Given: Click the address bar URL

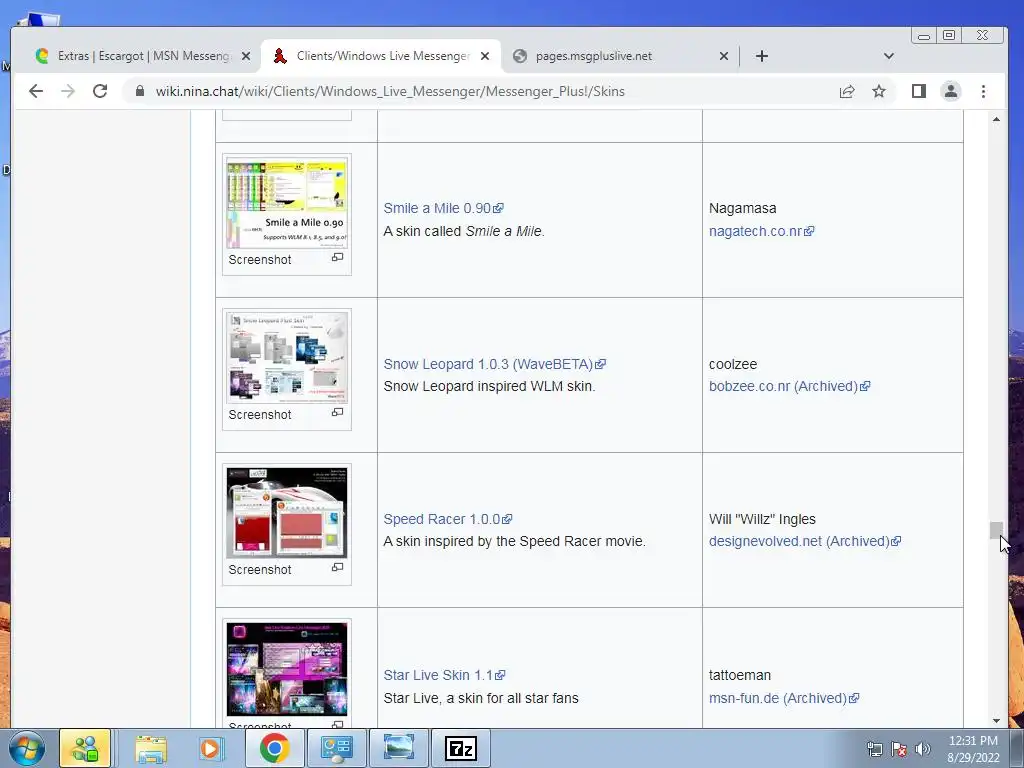Looking at the screenshot, I should (x=390, y=91).
